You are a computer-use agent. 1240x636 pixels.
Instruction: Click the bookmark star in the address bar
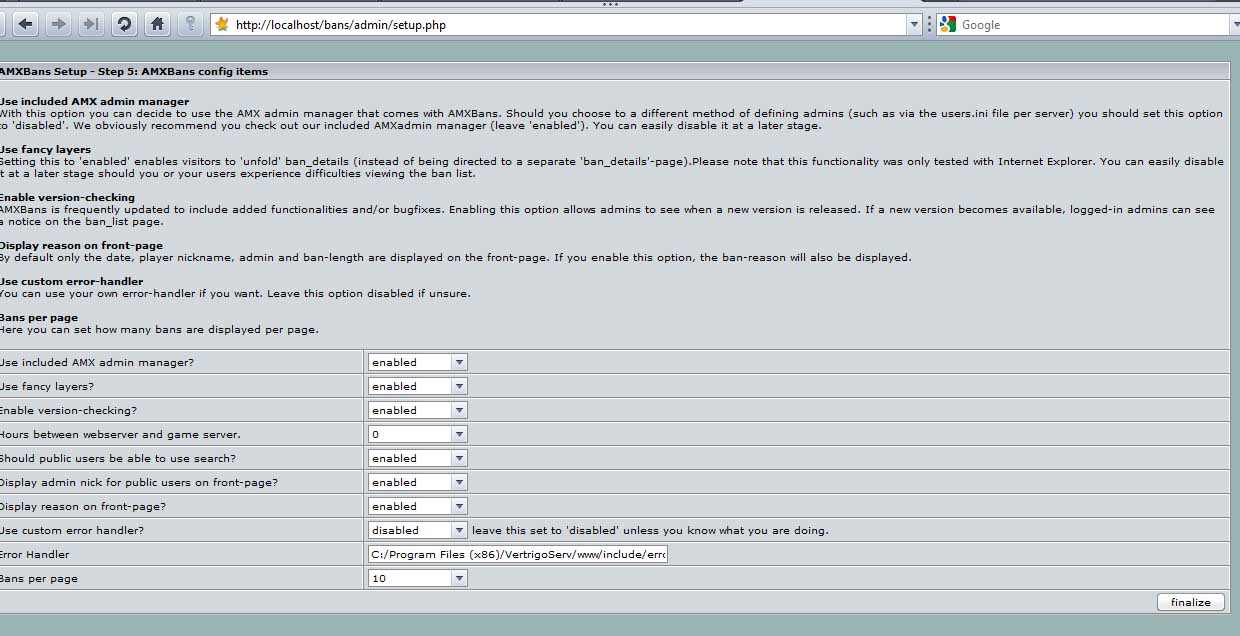coord(222,25)
